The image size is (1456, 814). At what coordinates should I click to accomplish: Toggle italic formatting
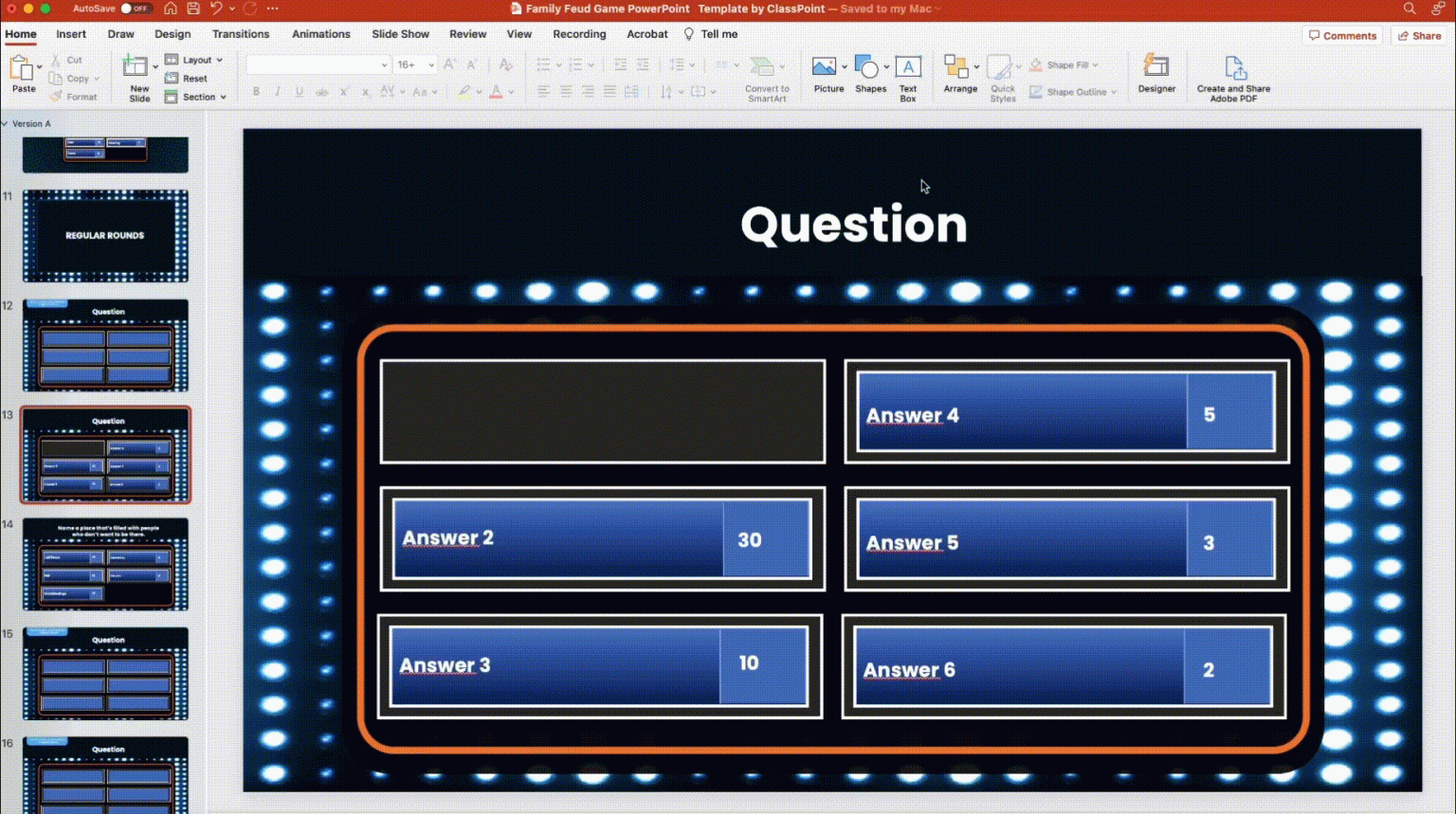point(277,91)
